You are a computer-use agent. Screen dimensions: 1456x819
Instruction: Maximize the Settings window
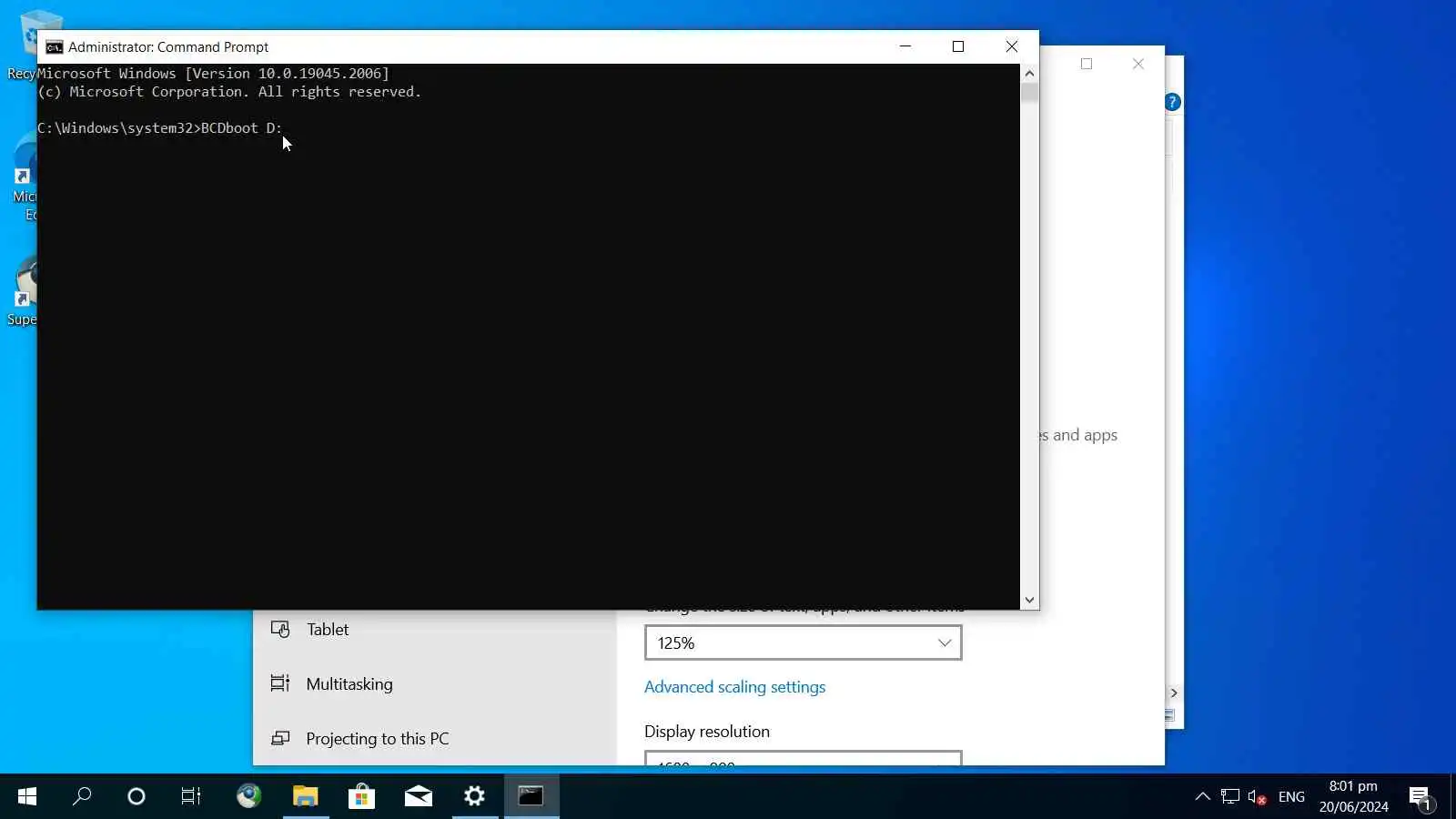[1087, 64]
